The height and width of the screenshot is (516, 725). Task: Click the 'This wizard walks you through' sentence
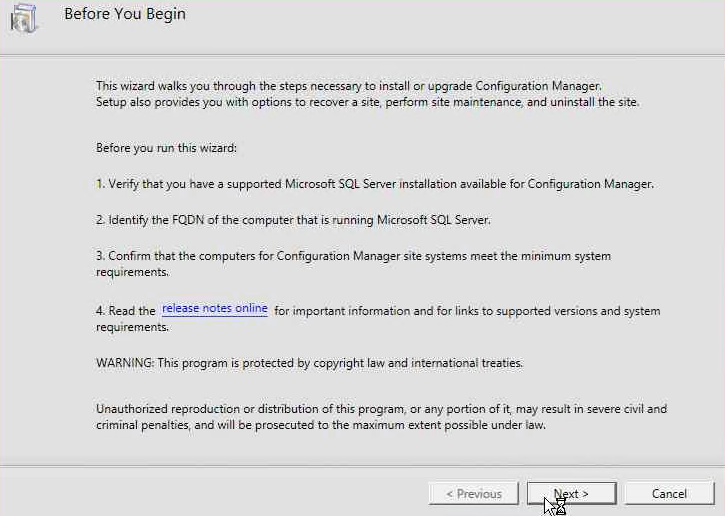pyautogui.click(x=349, y=86)
